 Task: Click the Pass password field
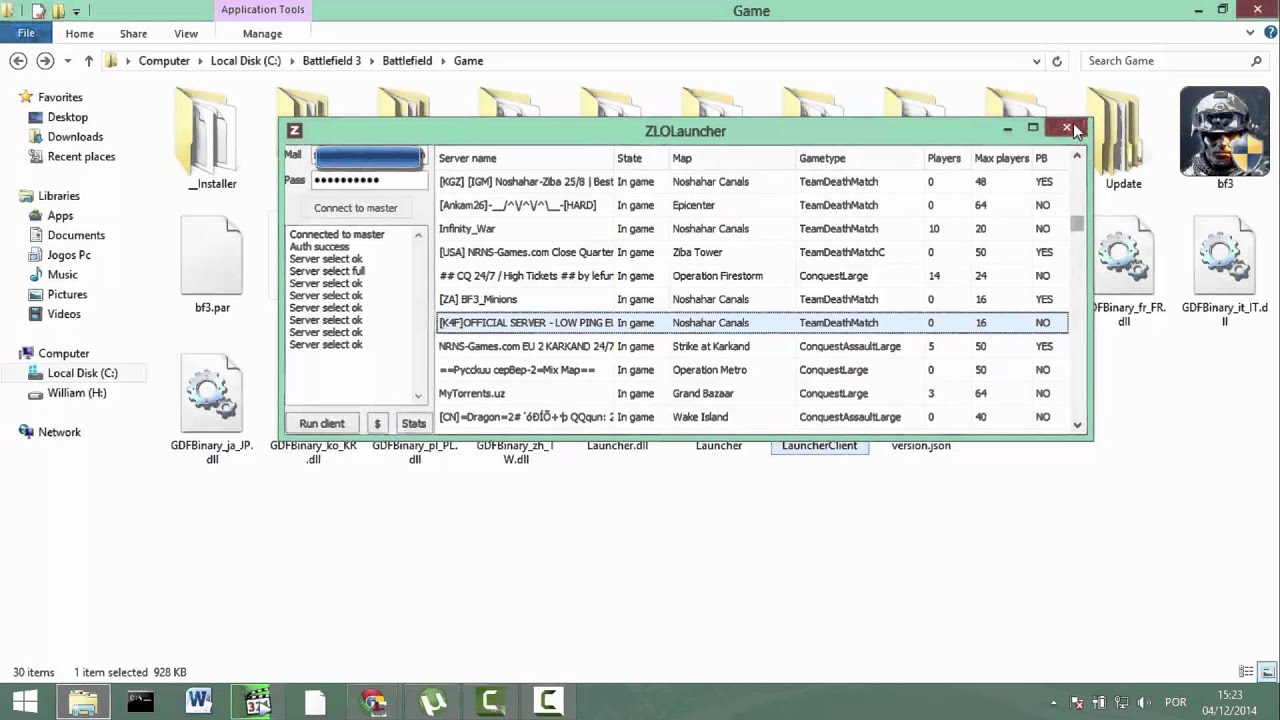[x=369, y=180]
